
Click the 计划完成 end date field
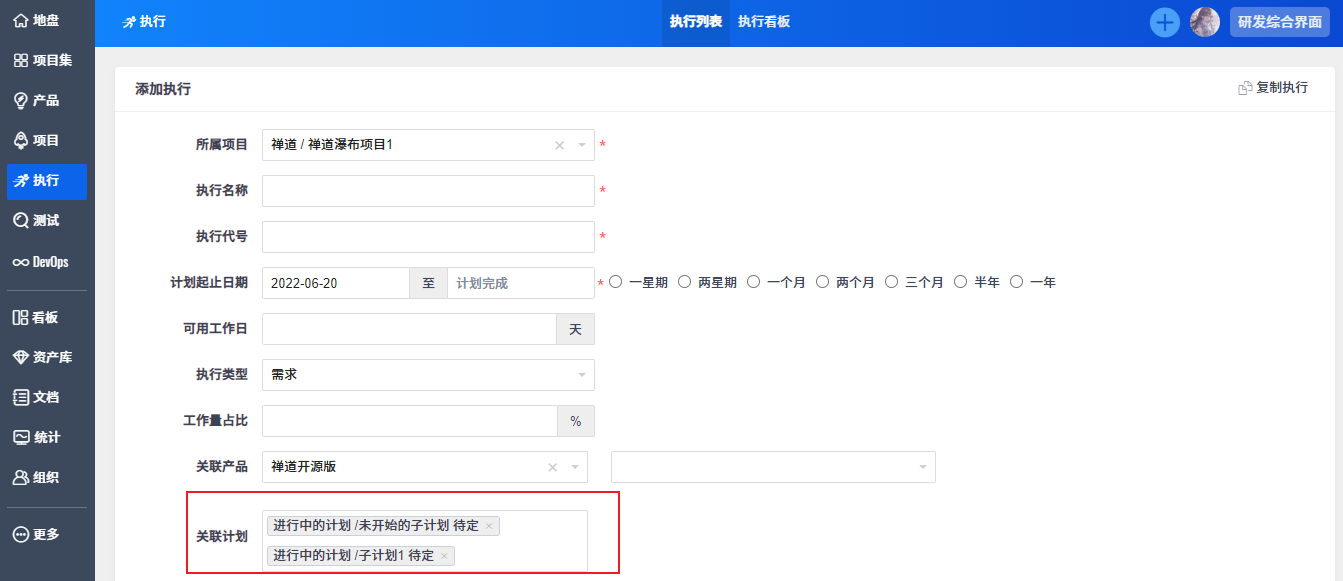point(521,283)
